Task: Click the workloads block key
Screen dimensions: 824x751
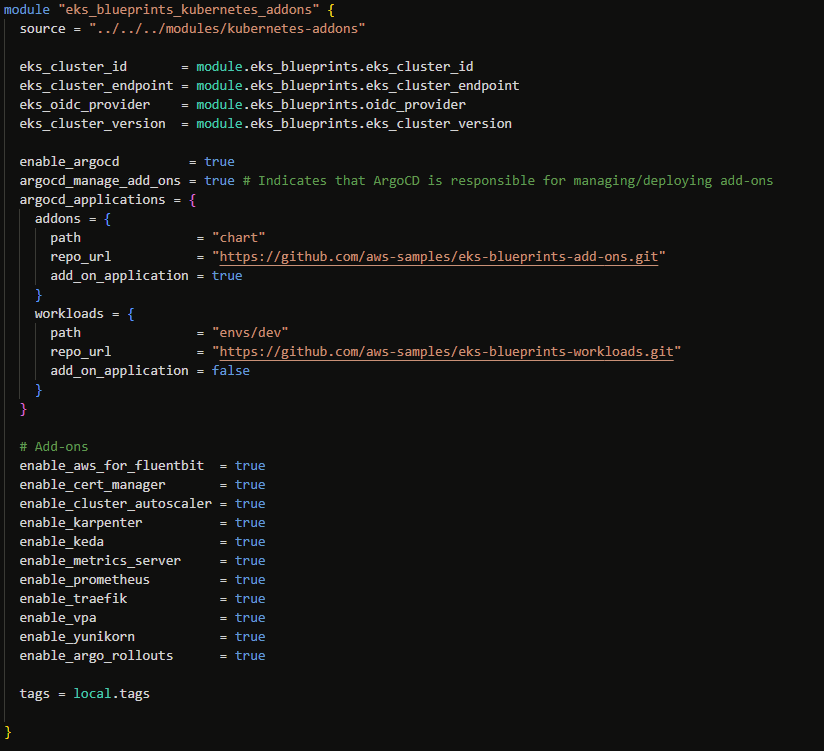Action: click(69, 314)
